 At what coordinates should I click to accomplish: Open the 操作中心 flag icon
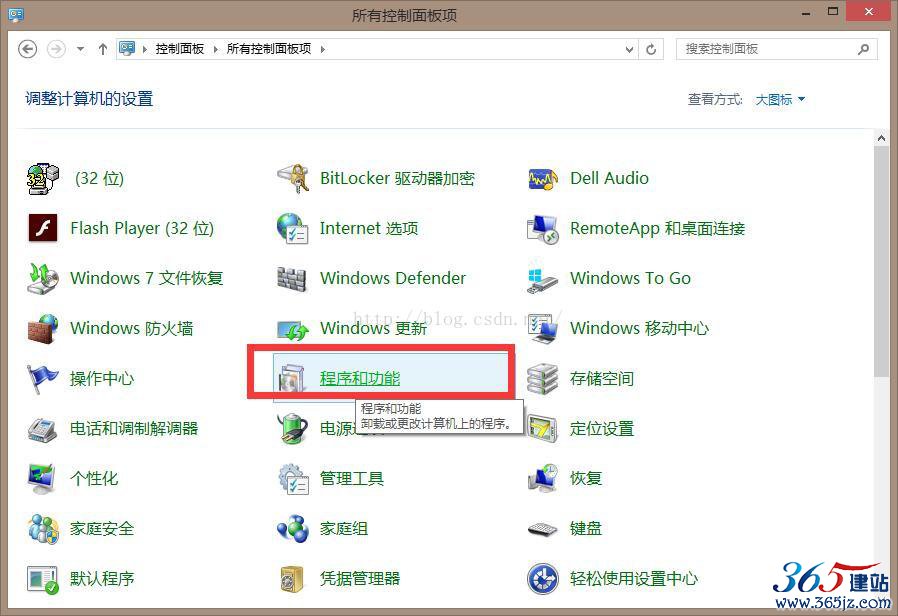pyautogui.click(x=43, y=378)
